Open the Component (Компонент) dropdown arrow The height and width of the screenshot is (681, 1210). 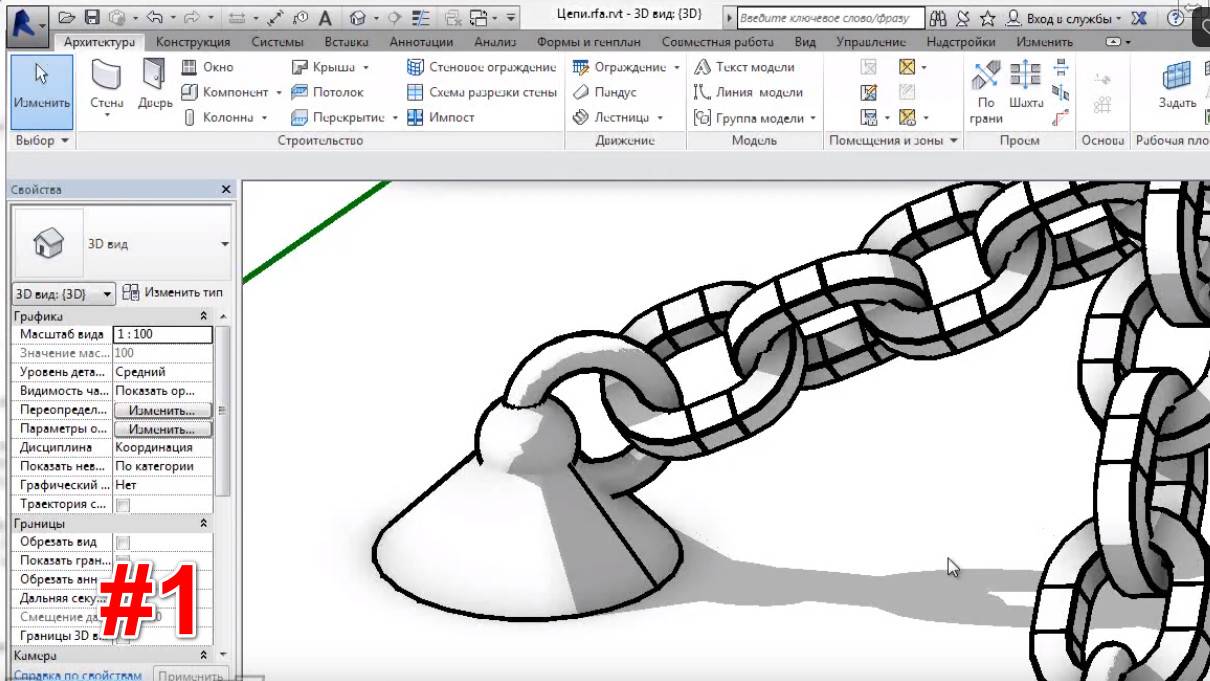pyautogui.click(x=278, y=93)
